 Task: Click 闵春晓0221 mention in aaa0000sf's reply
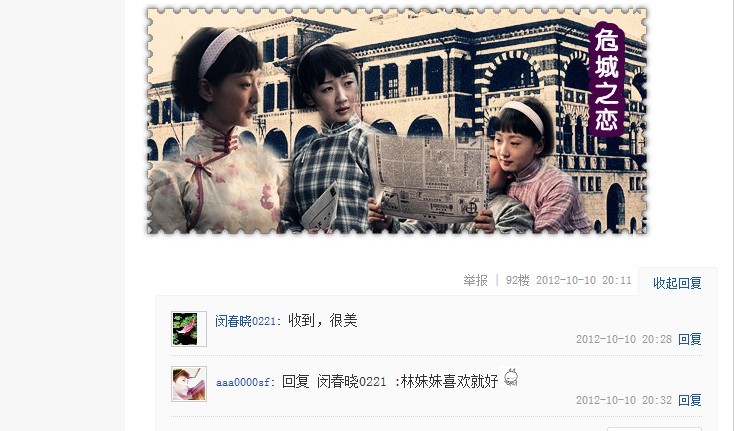click(x=351, y=382)
